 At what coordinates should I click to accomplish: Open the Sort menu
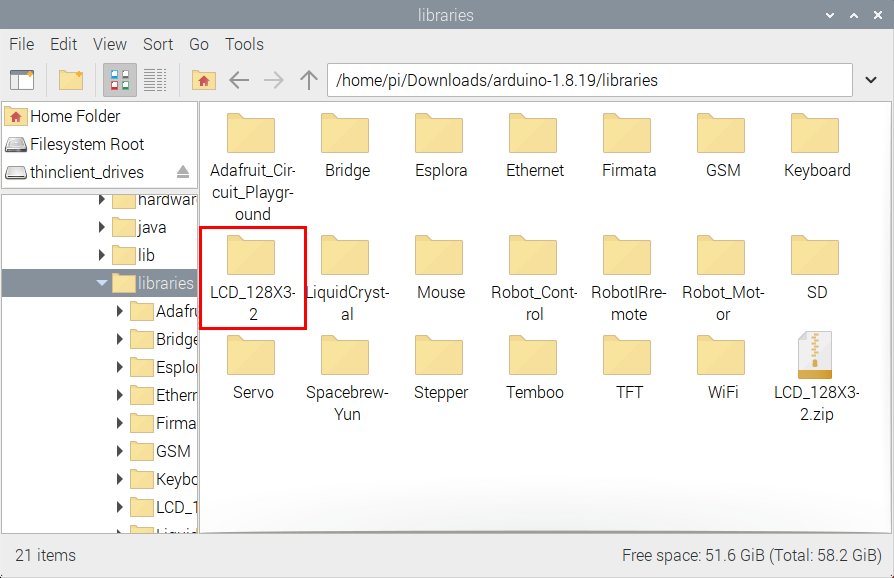(x=158, y=44)
